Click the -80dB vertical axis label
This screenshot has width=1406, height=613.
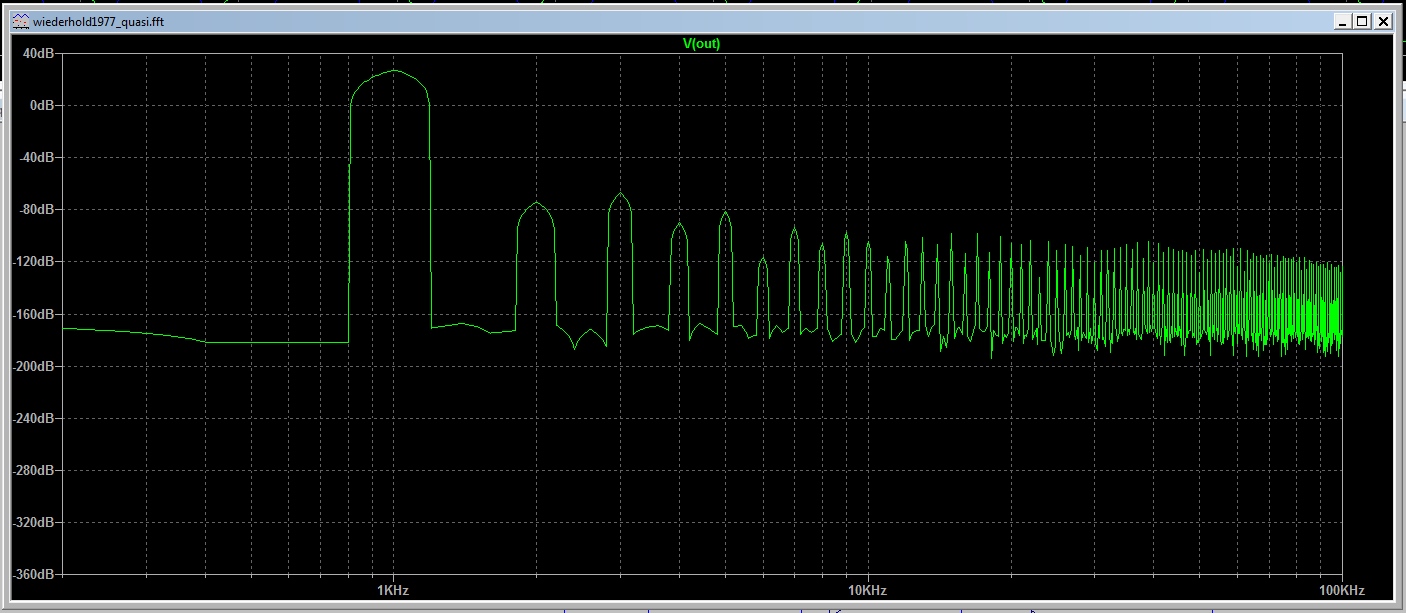tap(36, 209)
